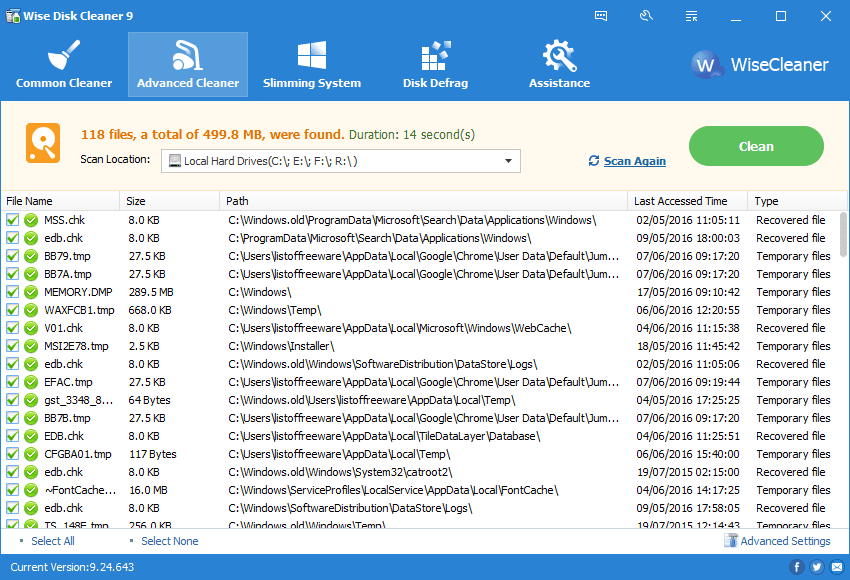Open the Twitter icon in the status bar
The height and width of the screenshot is (580, 850).
(816, 567)
